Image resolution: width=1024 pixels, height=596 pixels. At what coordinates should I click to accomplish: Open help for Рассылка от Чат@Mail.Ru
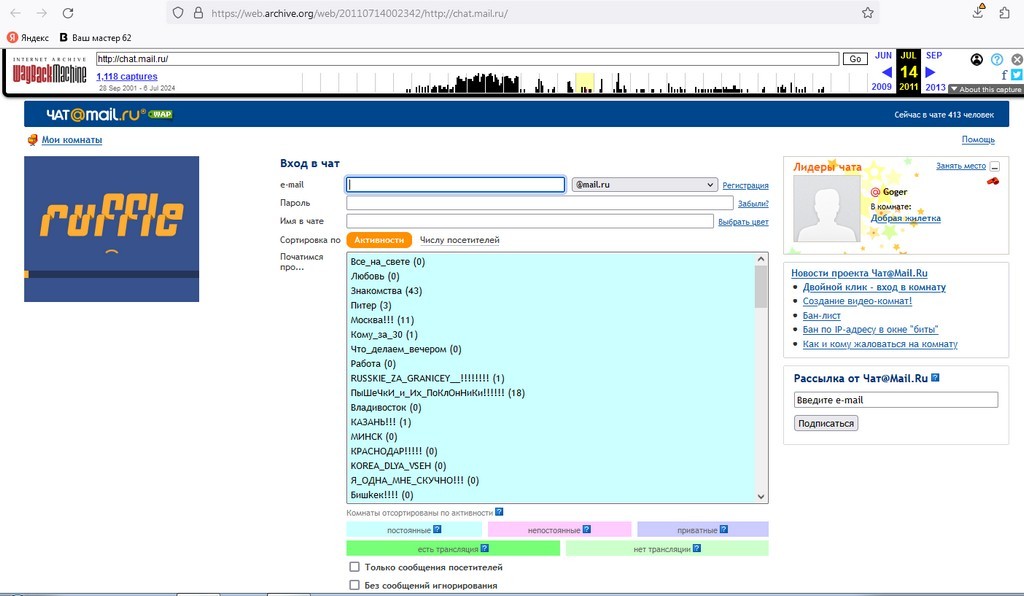click(x=935, y=377)
